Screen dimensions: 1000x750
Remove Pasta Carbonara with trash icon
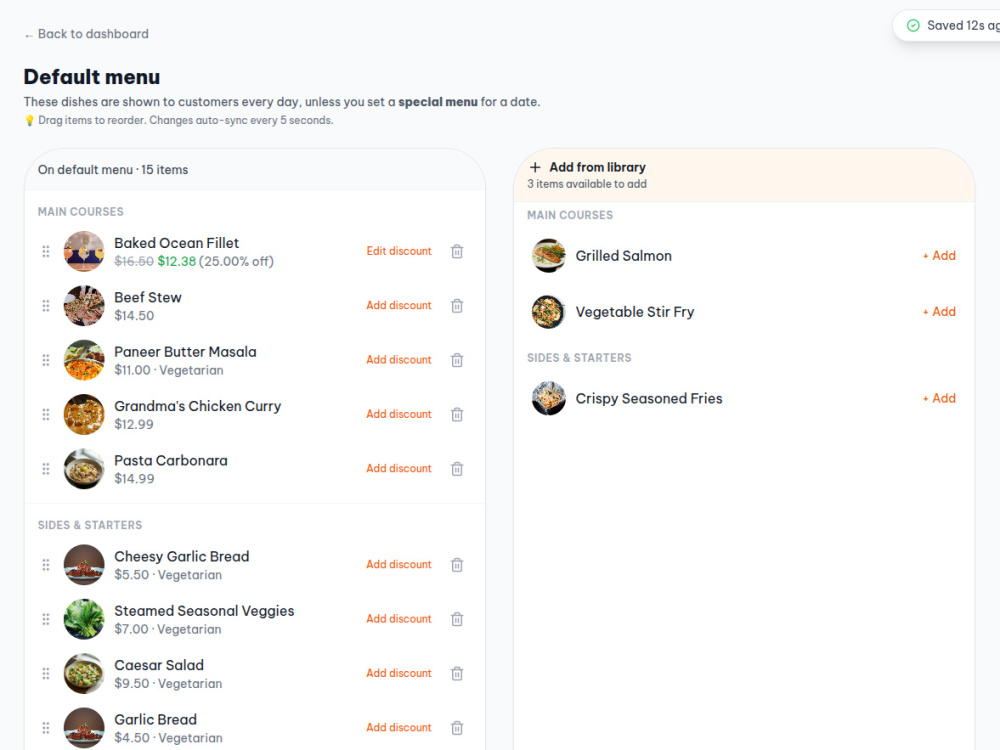click(x=457, y=469)
